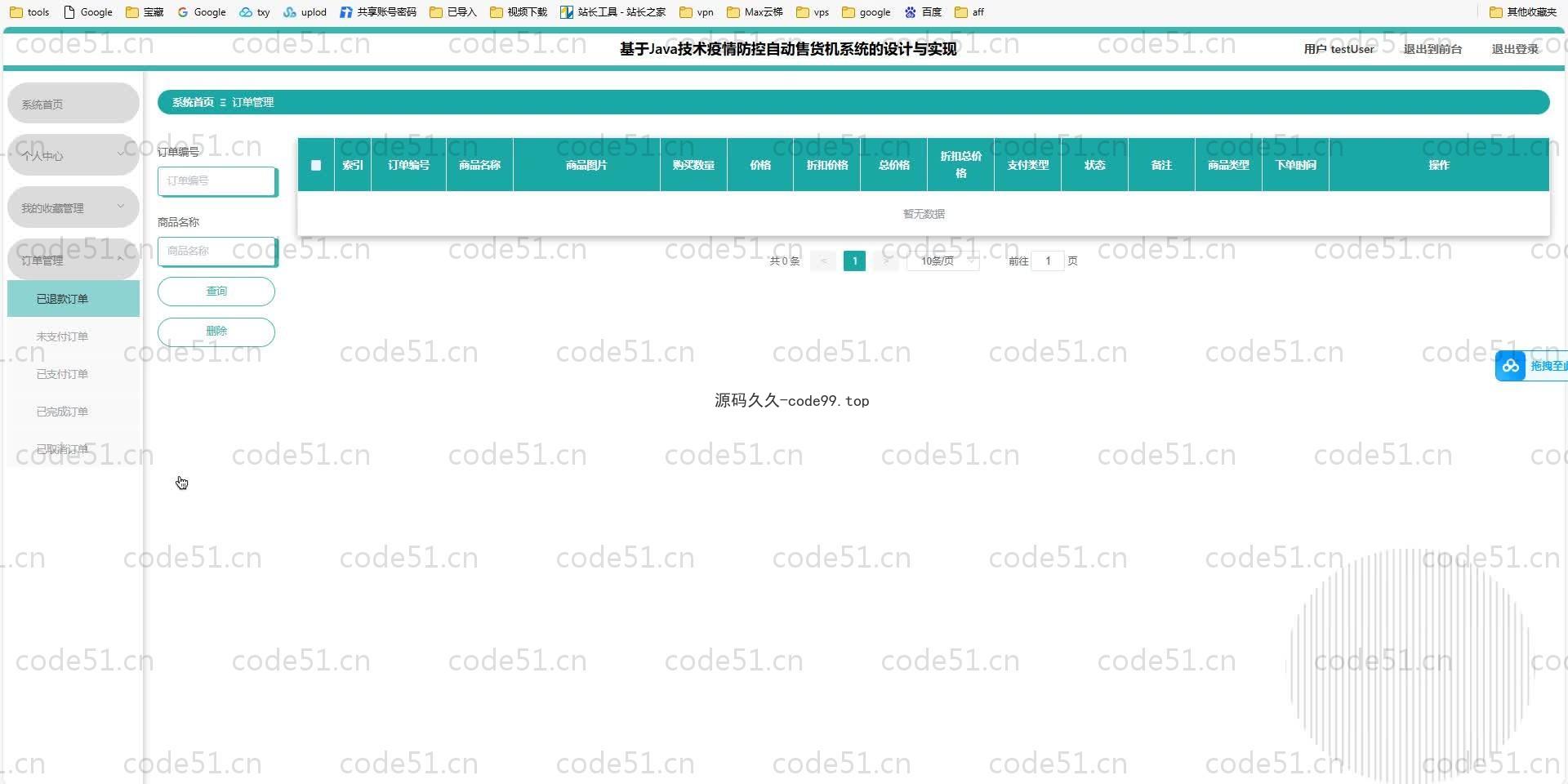The height and width of the screenshot is (784, 1568).
Task: Open the vps bookmark folder
Action: [x=813, y=11]
